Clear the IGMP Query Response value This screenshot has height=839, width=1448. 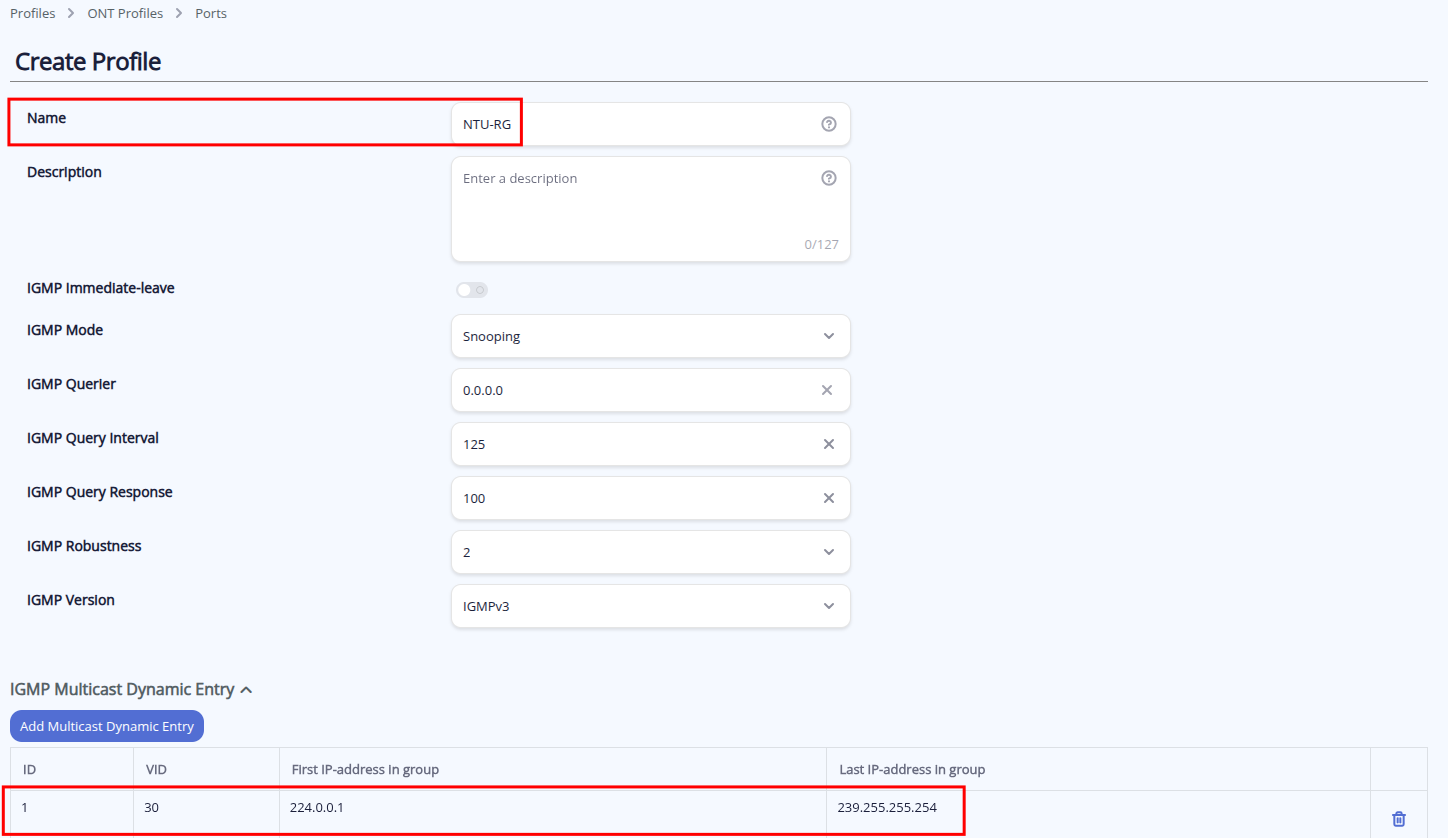828,498
